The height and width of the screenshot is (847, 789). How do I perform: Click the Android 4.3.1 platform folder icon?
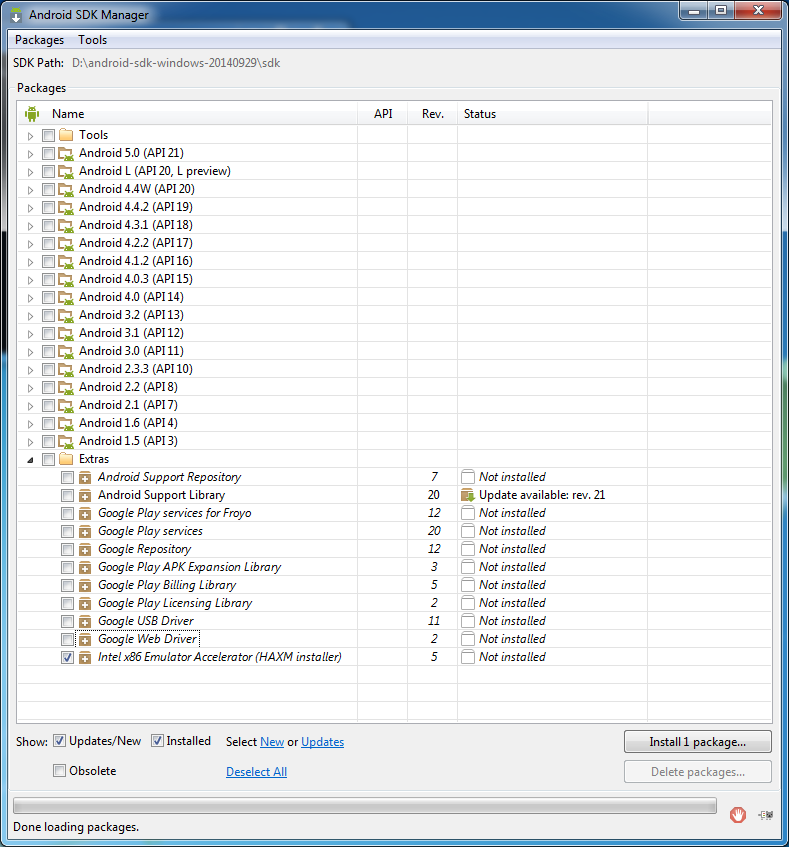[66, 225]
